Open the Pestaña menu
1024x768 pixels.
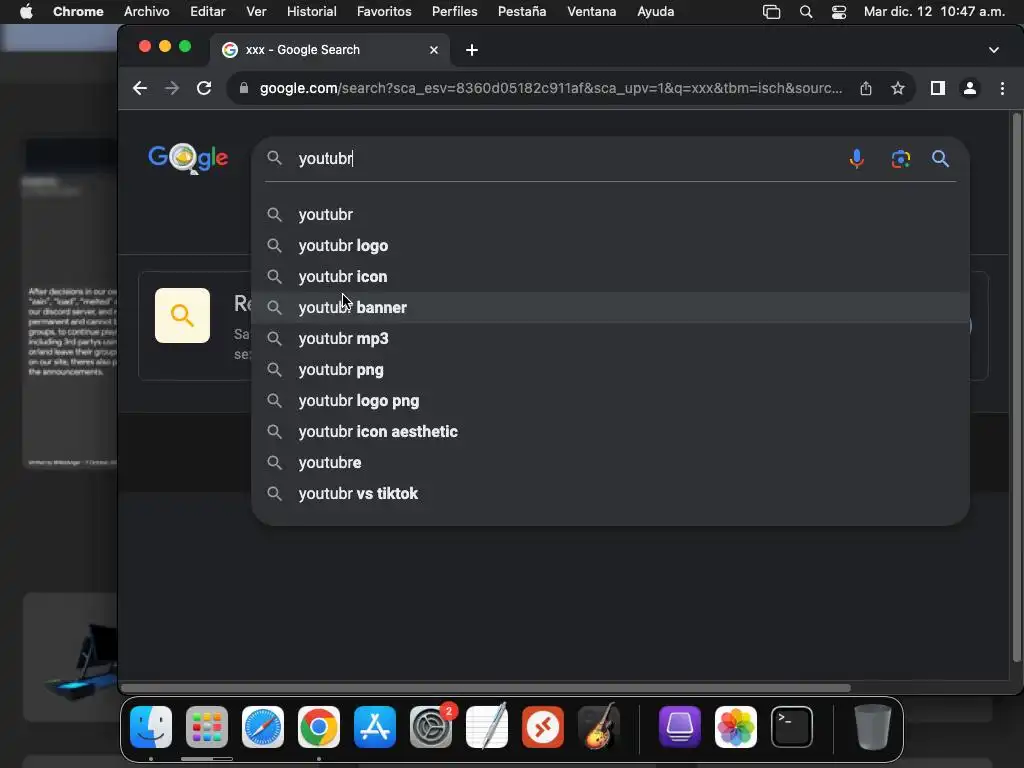tap(522, 12)
